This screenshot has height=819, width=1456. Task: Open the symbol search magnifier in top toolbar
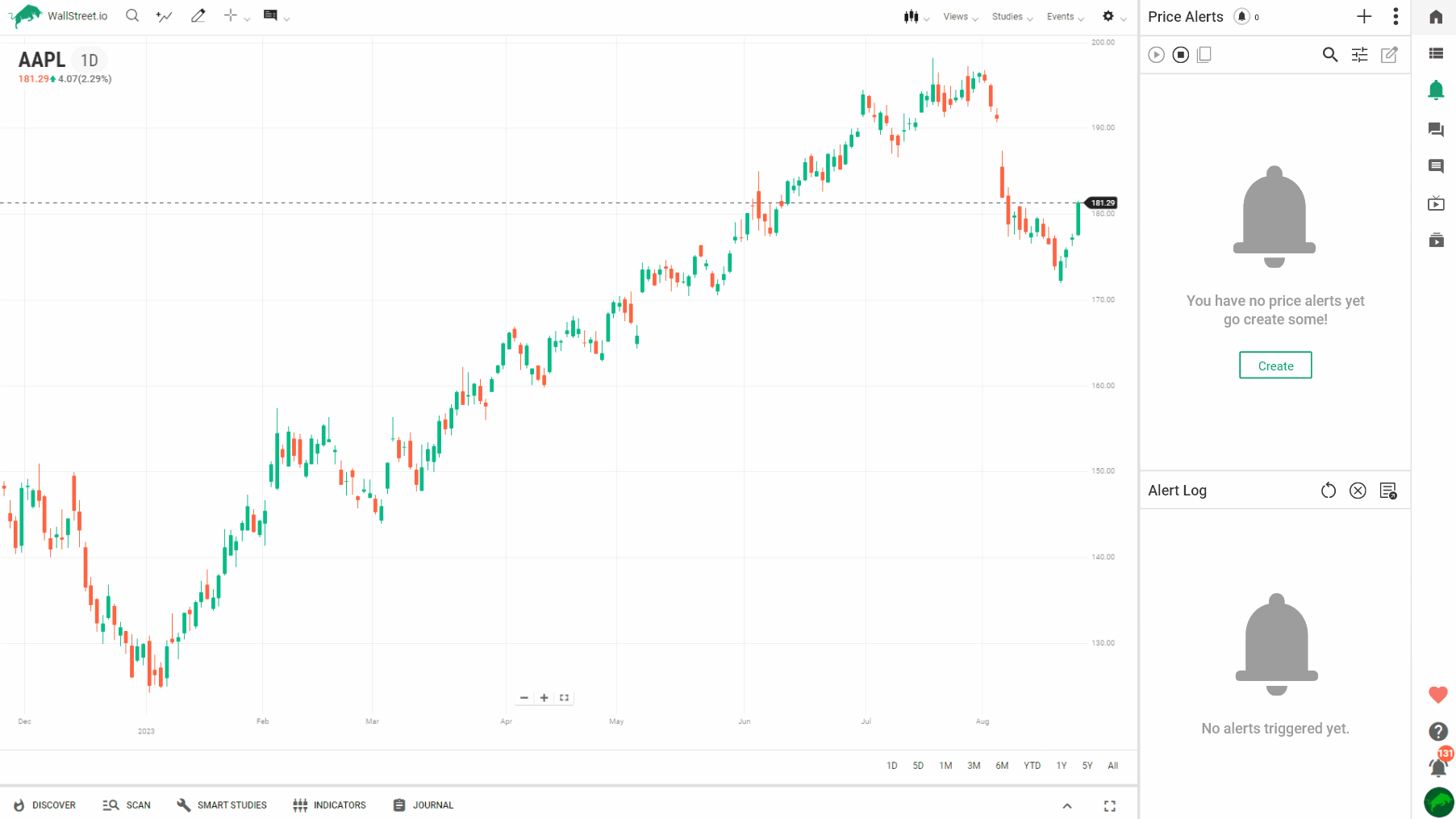coord(132,15)
